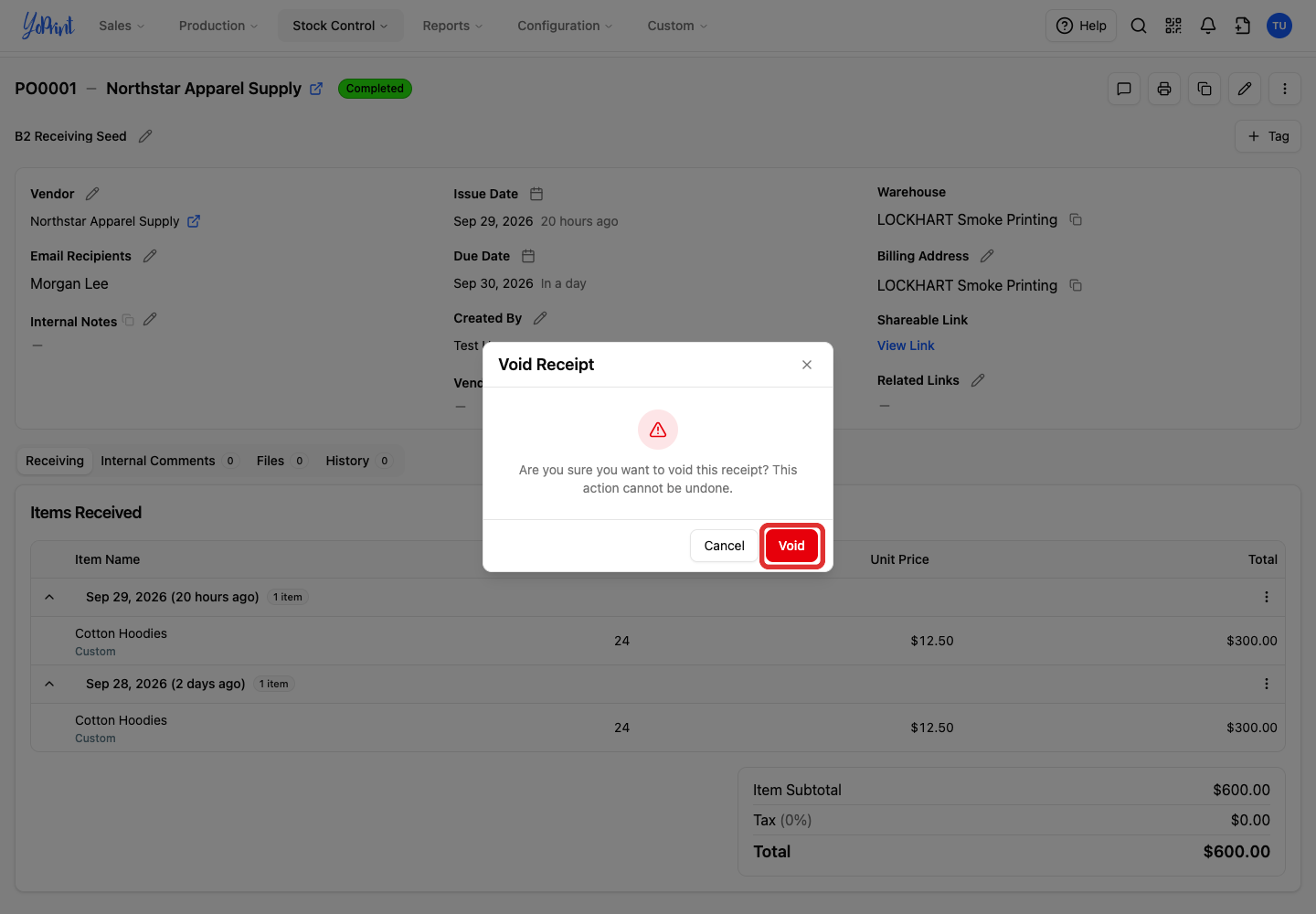The width and height of the screenshot is (1316, 914).
Task: Edit the B2 Receiving Seed name
Action: click(145, 136)
